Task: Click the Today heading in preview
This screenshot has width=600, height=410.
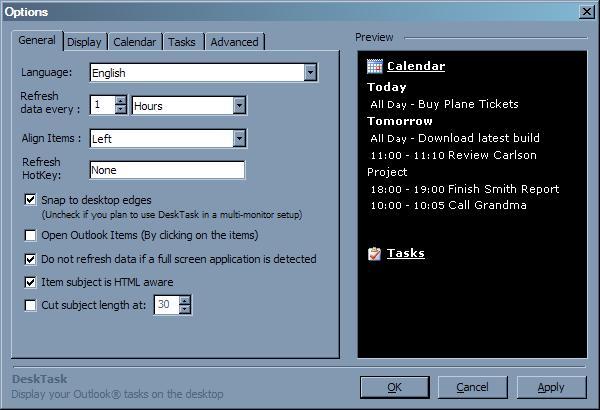Action: (386, 87)
